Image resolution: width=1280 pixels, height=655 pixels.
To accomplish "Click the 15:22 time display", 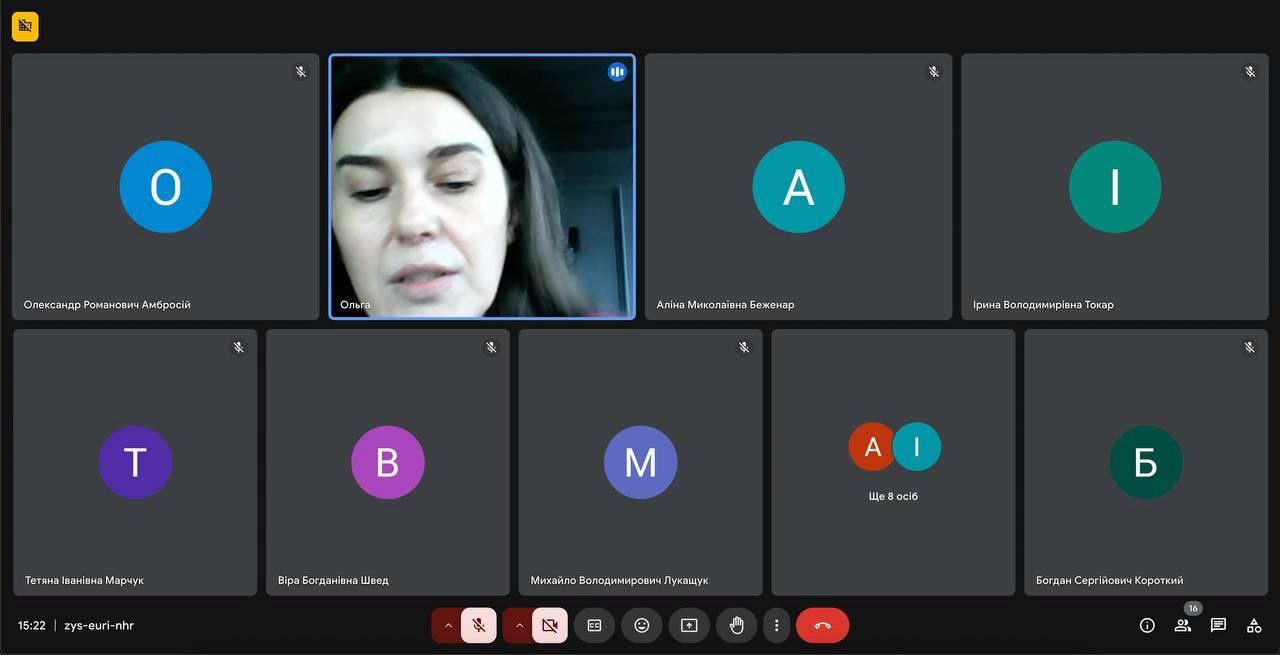I will [32, 625].
